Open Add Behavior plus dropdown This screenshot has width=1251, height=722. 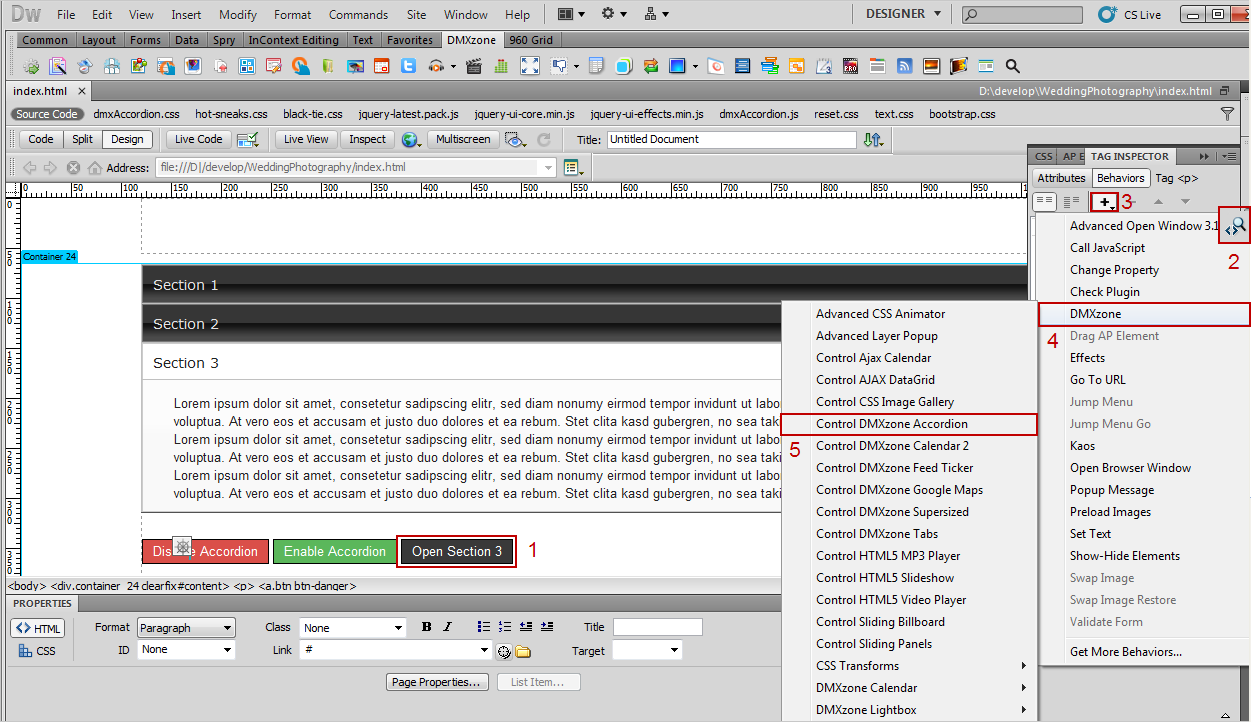1104,202
